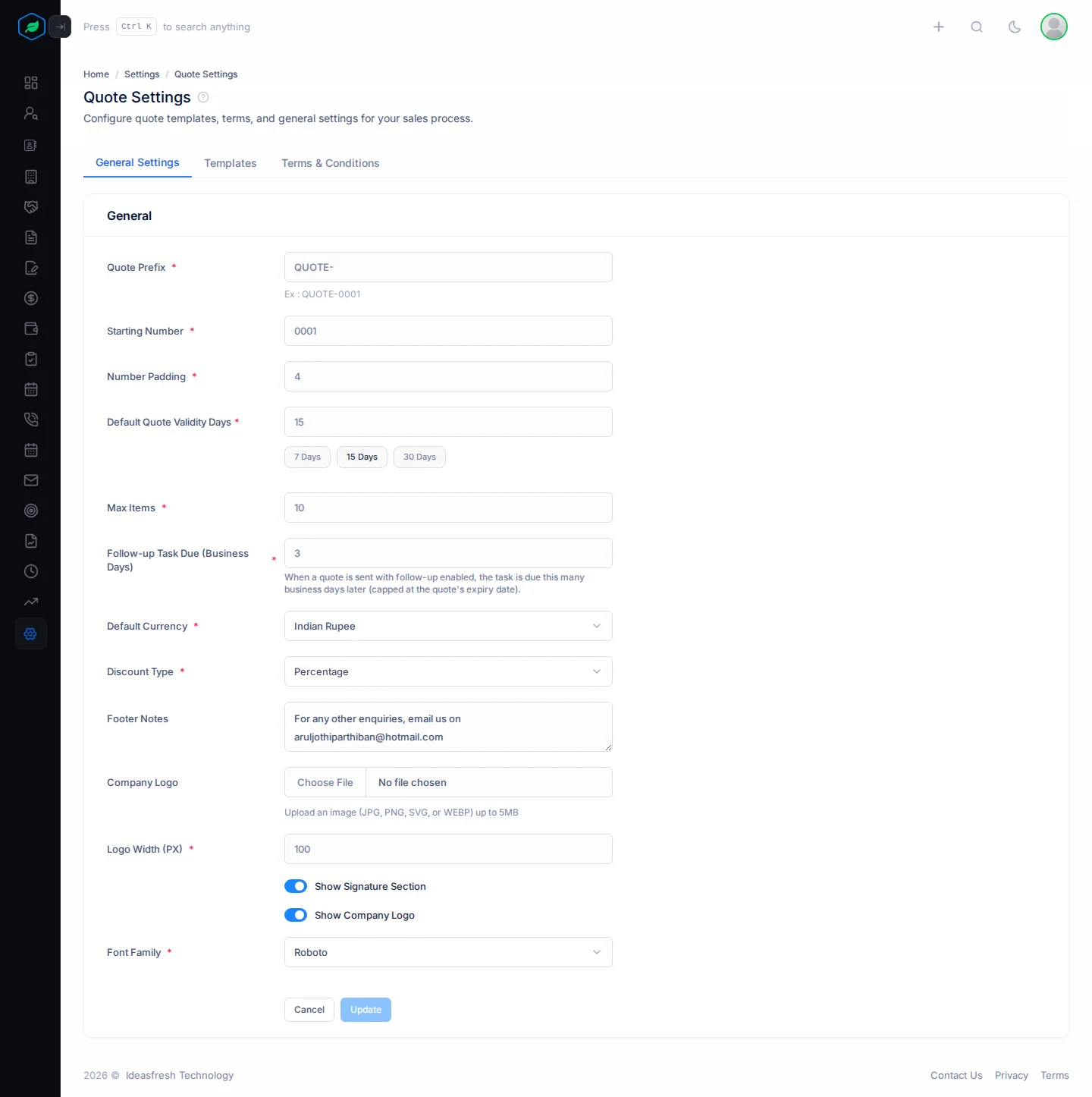Screen dimensions: 1092x1097
Task: Focus the Starting Number input field
Action: tap(448, 331)
